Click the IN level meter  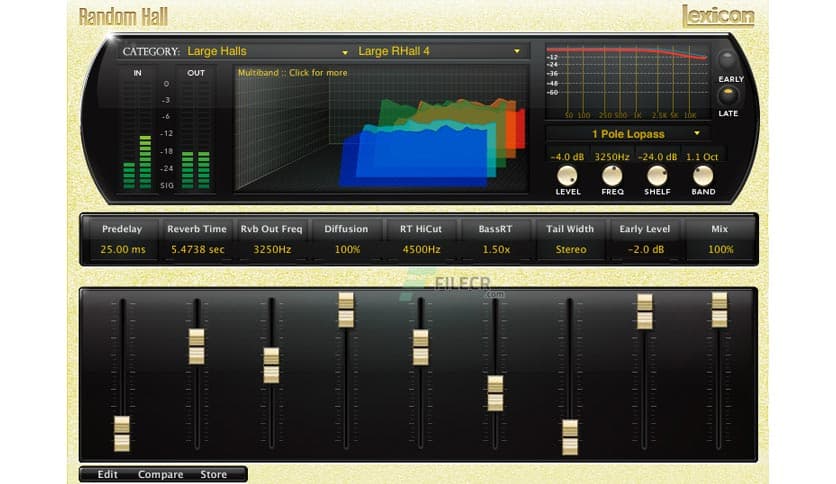(x=137, y=133)
